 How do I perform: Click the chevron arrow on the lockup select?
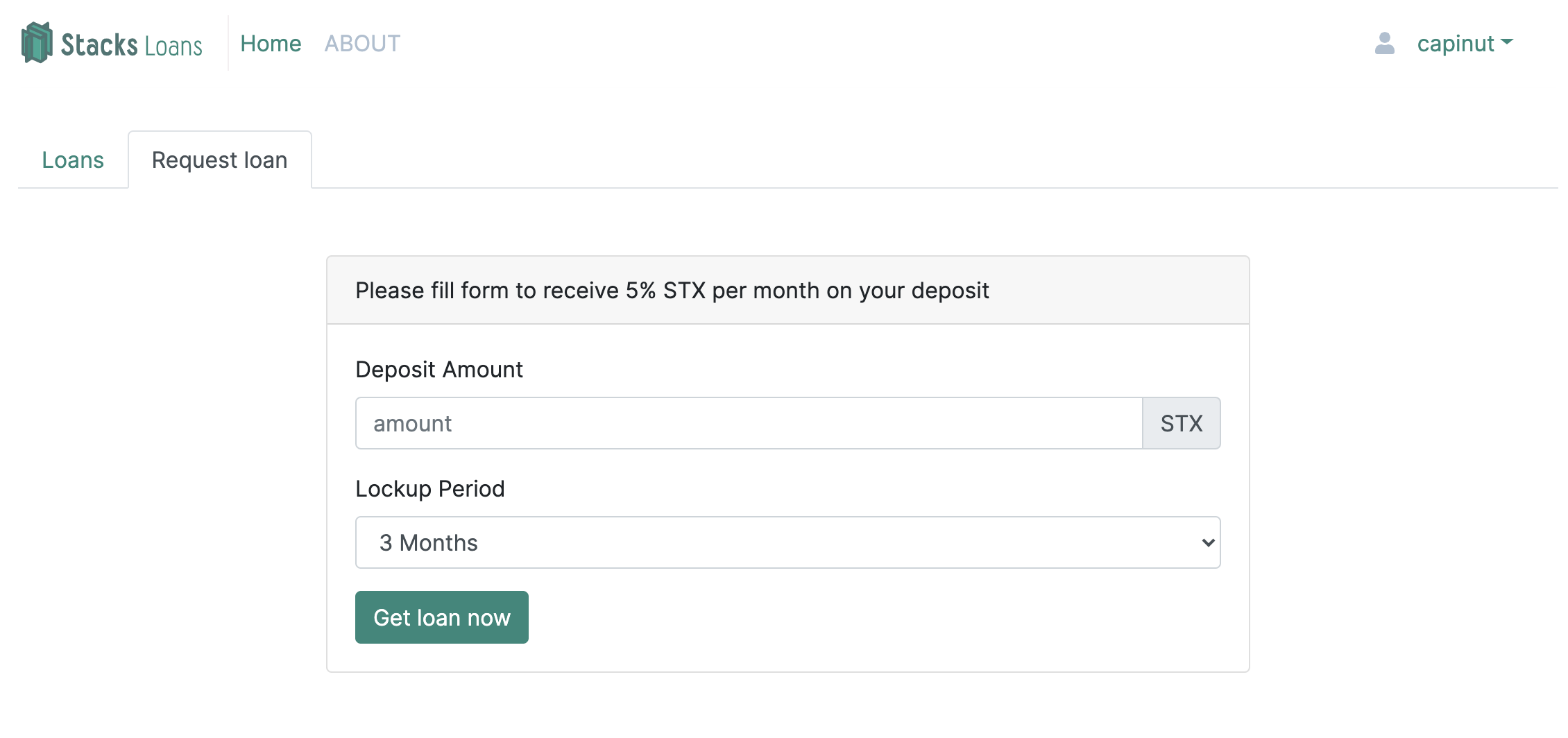click(1208, 542)
